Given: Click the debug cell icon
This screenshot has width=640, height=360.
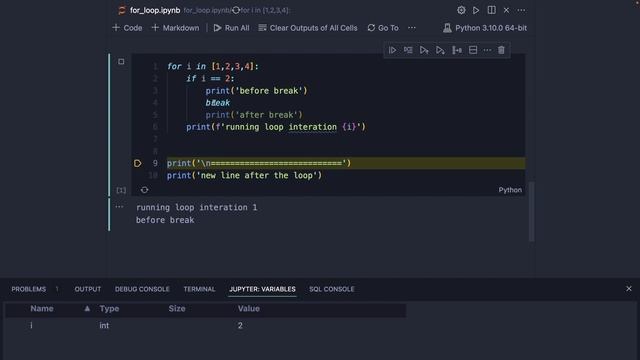Looking at the screenshot, I should pyautogui.click(x=457, y=50).
